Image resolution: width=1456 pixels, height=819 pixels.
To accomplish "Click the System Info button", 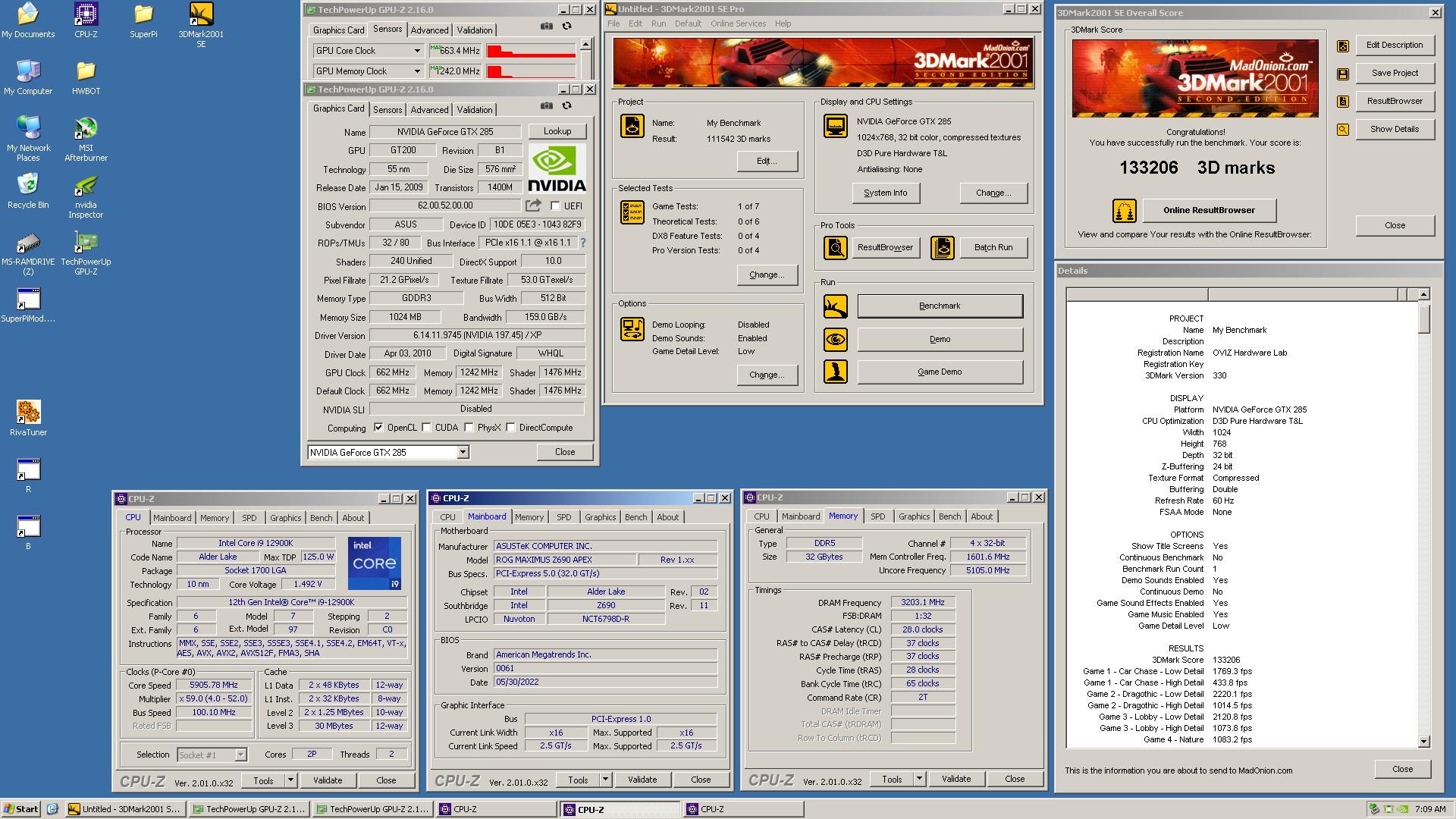I will point(885,193).
